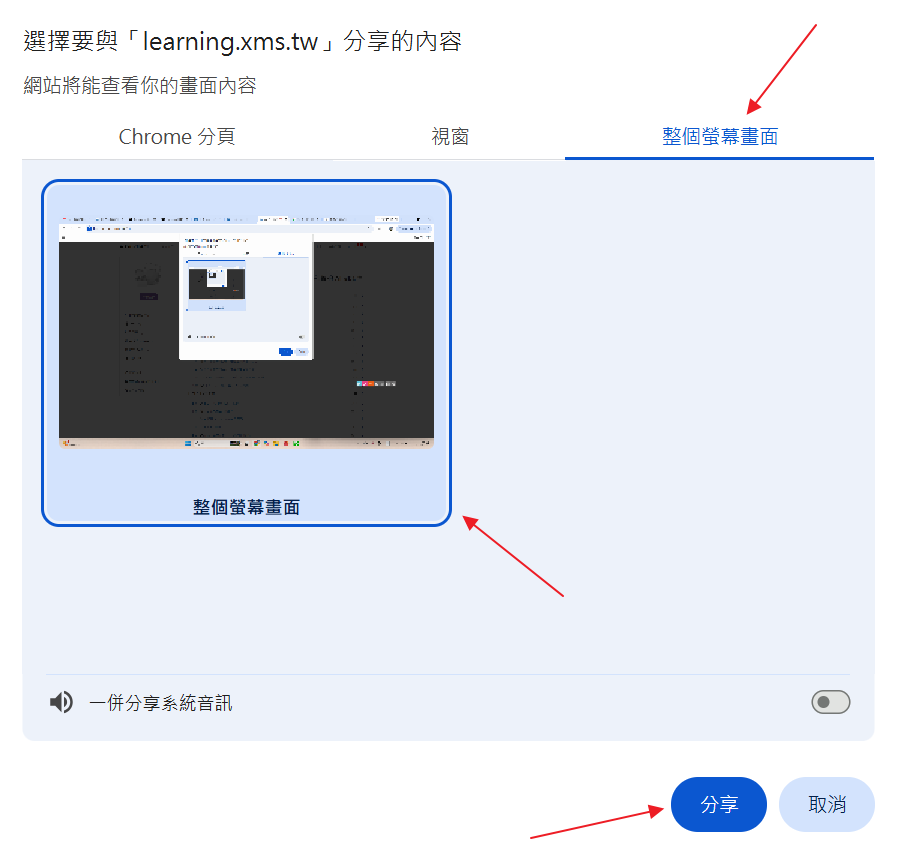897x854 pixels.
Task: Click the 網站將能查看你的畫面內容 subtitle
Action: 140,85
